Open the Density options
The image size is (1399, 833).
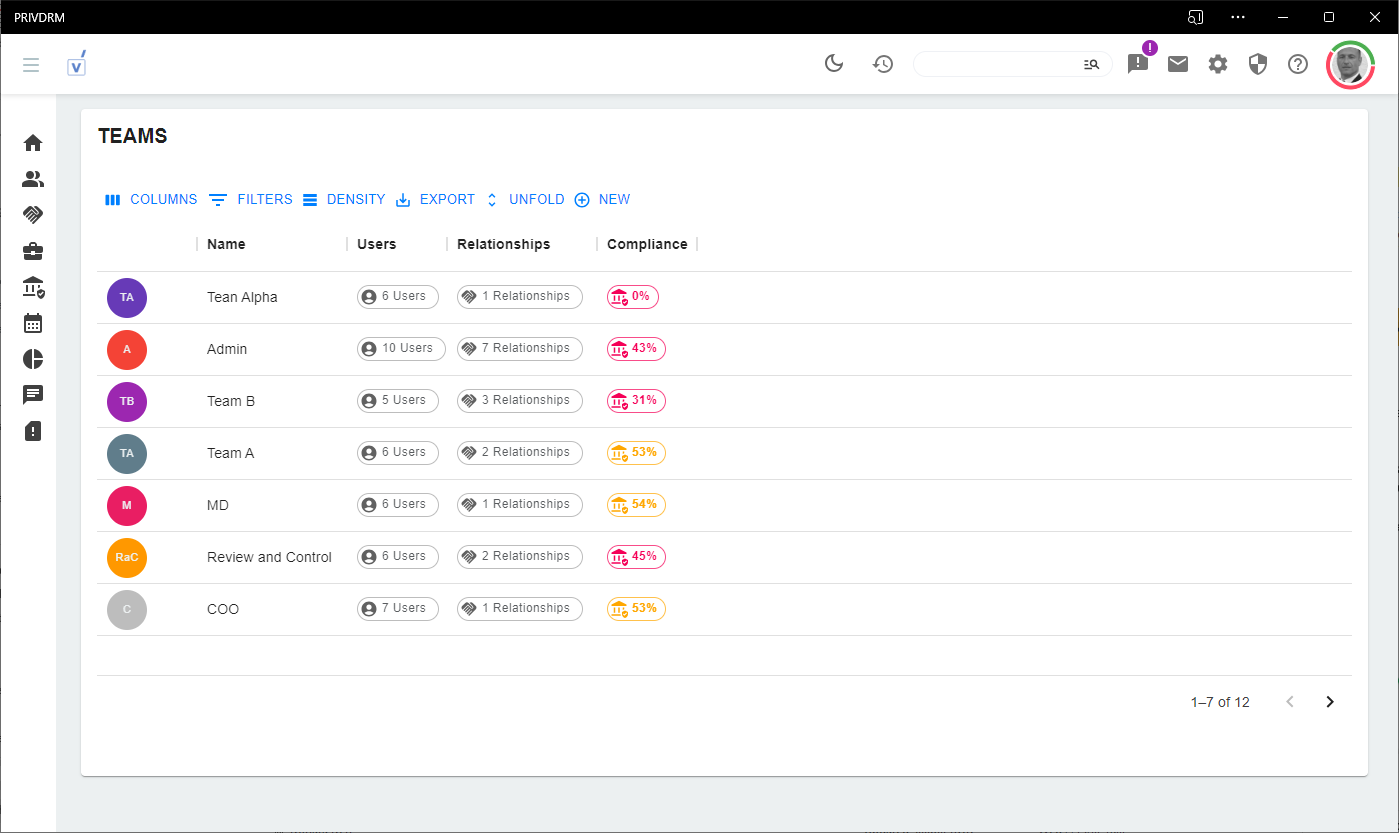[x=344, y=200]
